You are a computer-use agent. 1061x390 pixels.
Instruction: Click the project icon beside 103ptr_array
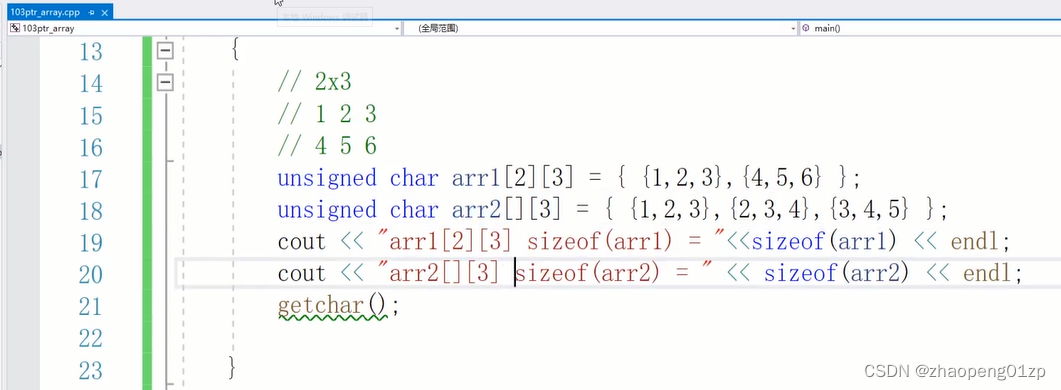point(16,28)
